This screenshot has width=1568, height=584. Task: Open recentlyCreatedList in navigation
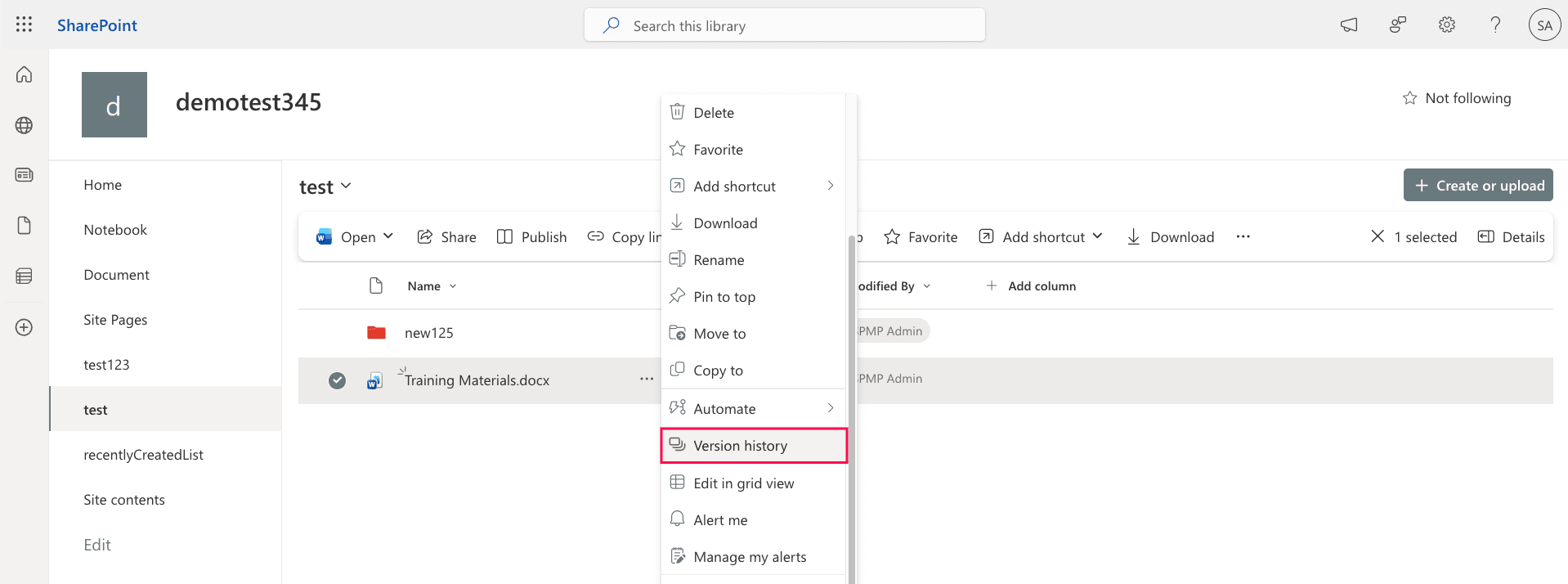pyautogui.click(x=143, y=455)
